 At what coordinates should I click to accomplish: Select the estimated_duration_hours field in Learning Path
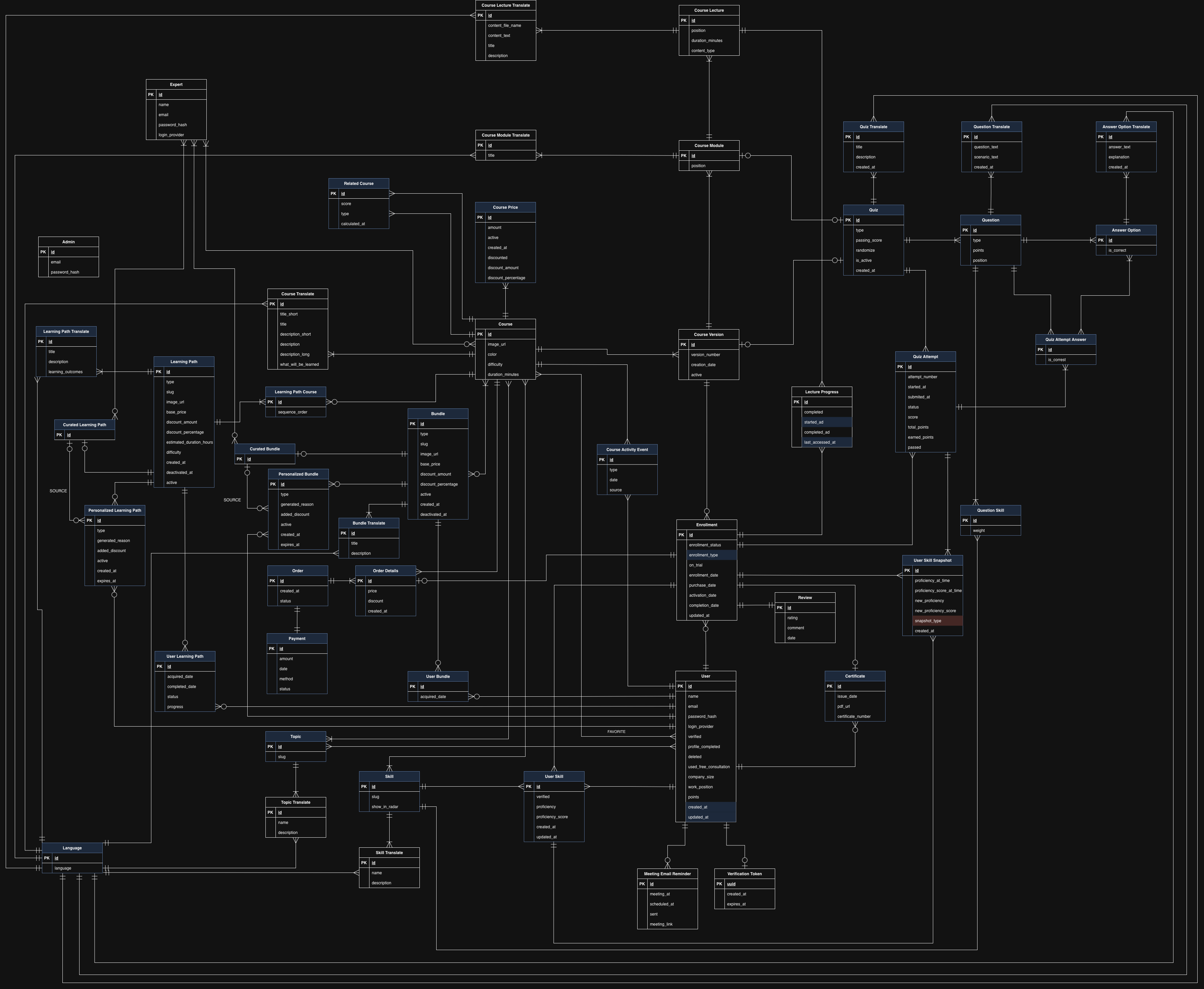coord(189,442)
